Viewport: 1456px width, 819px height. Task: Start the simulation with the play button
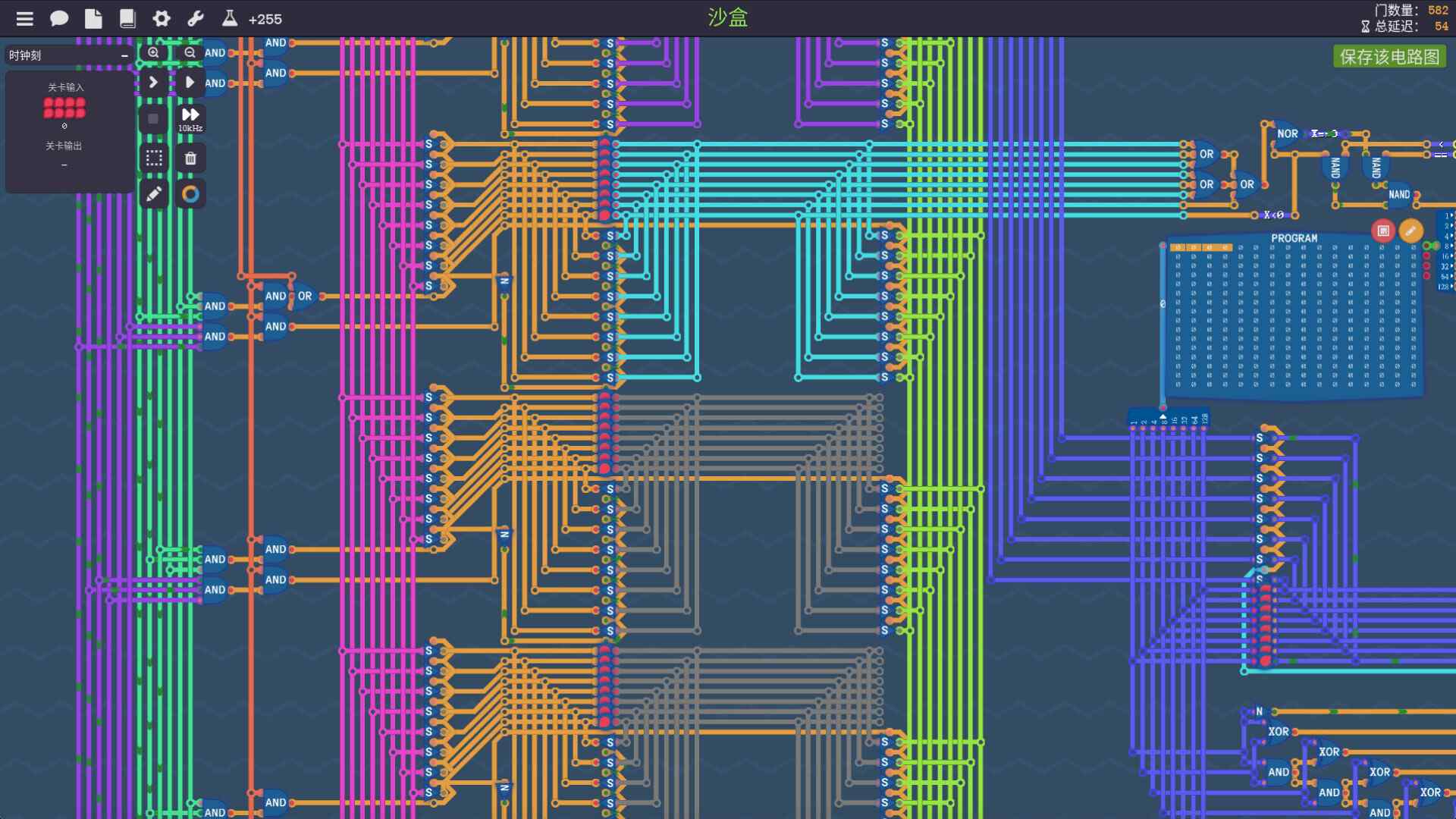(x=190, y=83)
